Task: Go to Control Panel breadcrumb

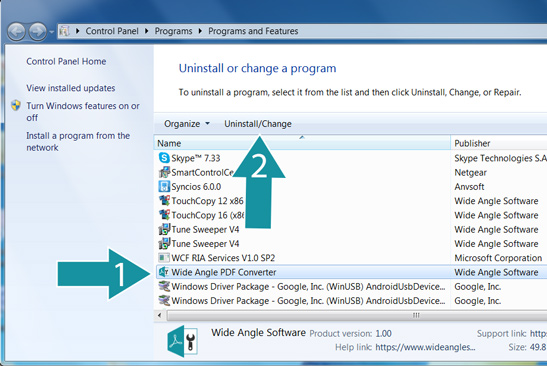Action: coord(112,31)
